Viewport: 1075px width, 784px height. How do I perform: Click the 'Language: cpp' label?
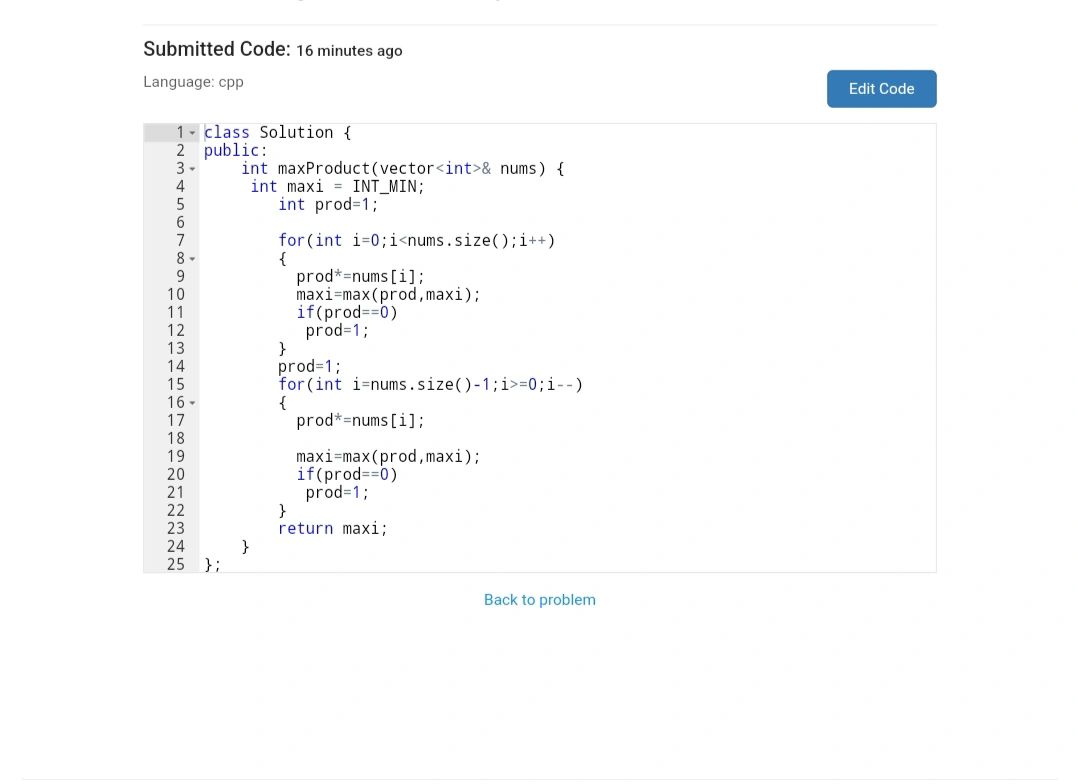tap(193, 82)
